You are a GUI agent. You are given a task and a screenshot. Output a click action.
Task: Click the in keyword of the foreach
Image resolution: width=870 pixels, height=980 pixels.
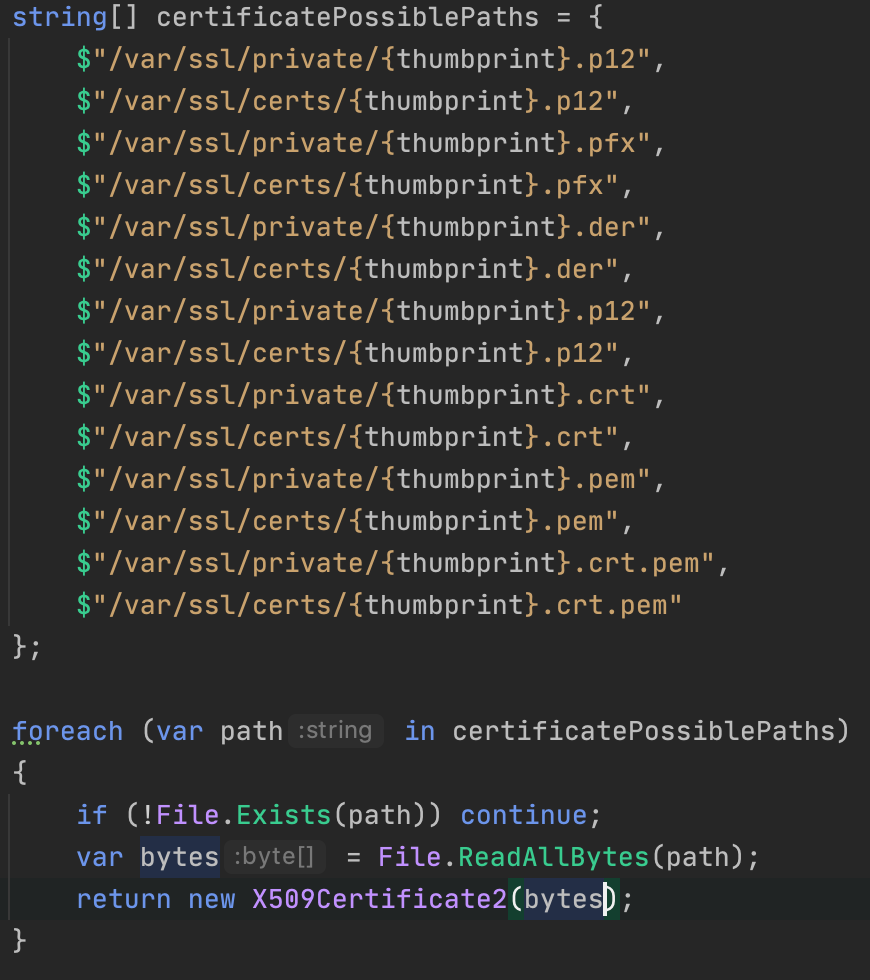(419, 731)
